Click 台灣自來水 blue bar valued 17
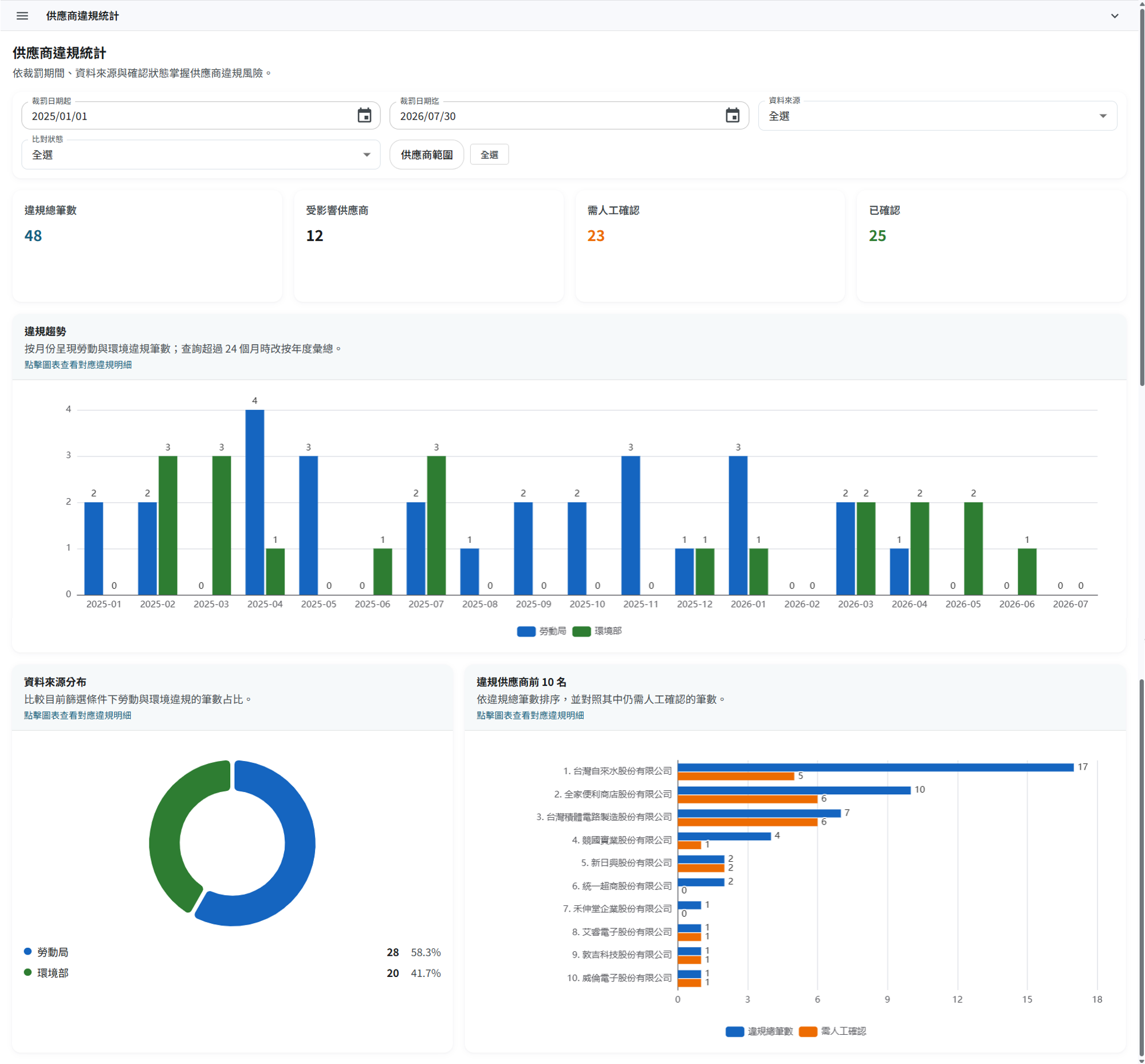Screen dimensions: 1145x1064 (x=875, y=767)
